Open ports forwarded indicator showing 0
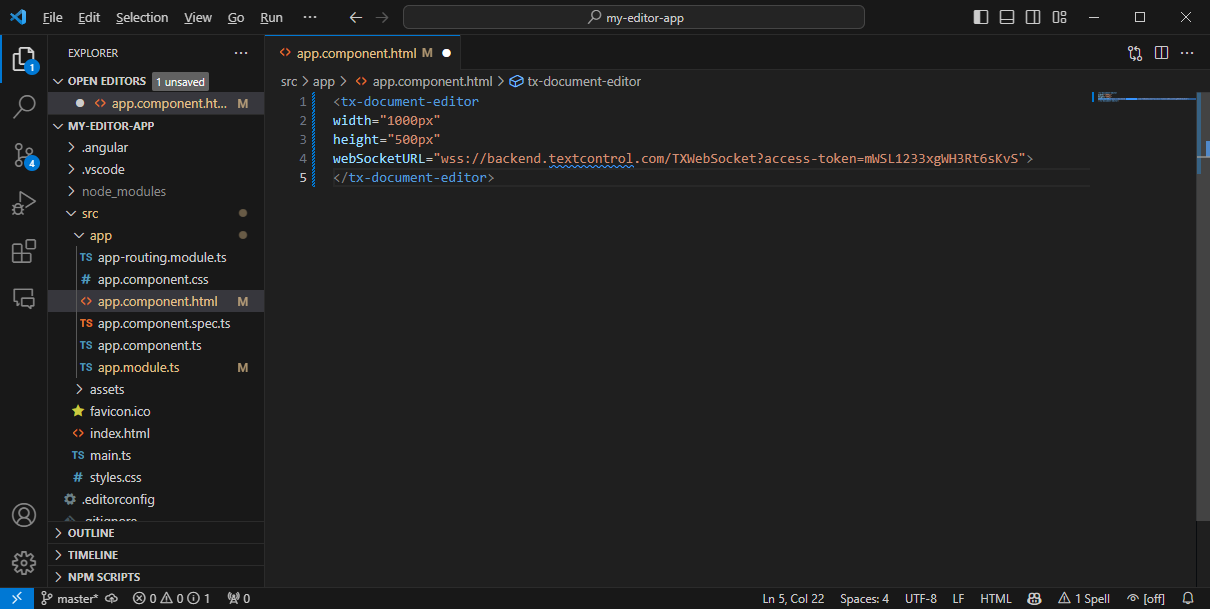This screenshot has width=1210, height=609. point(238,598)
